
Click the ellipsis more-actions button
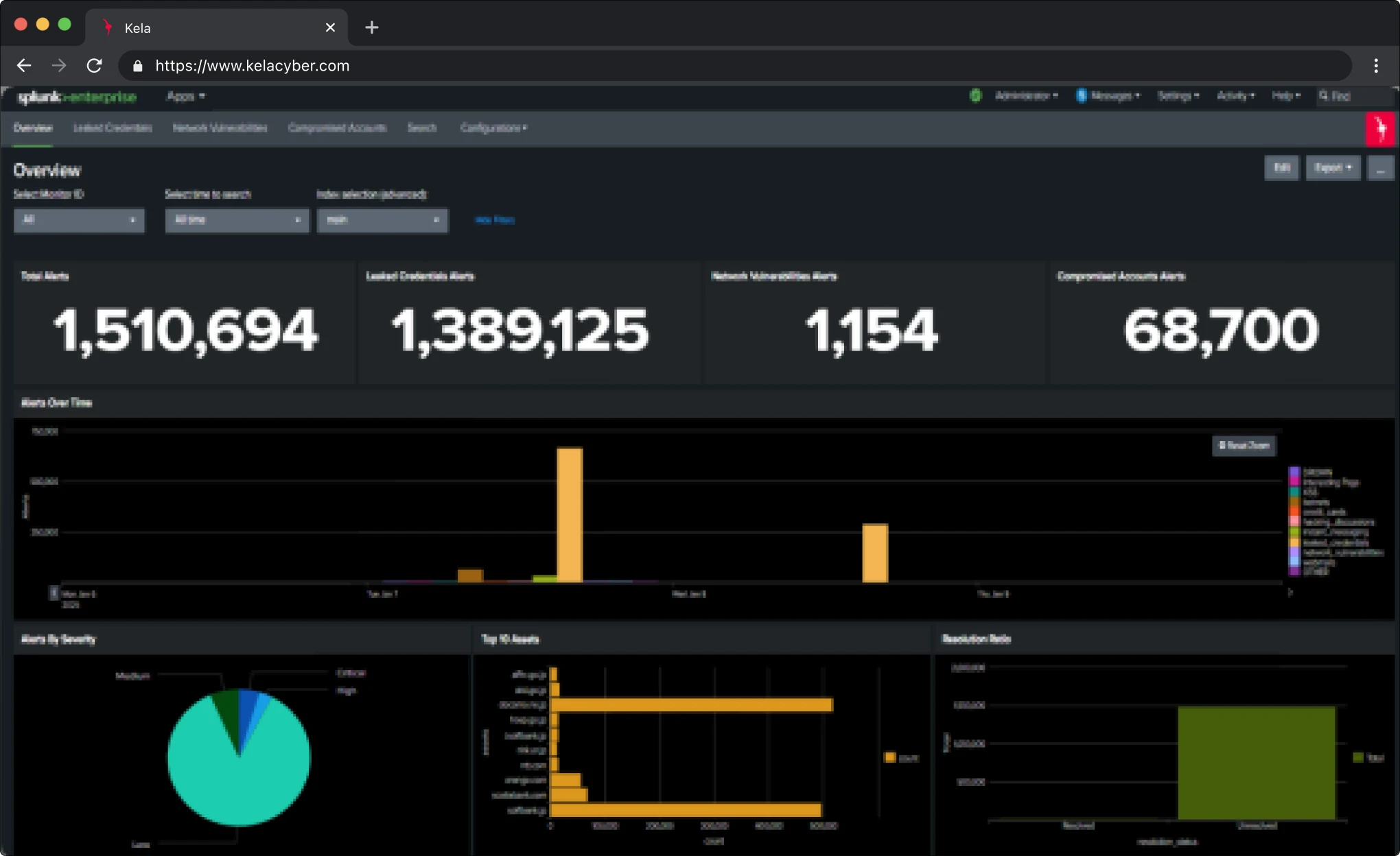point(1380,168)
